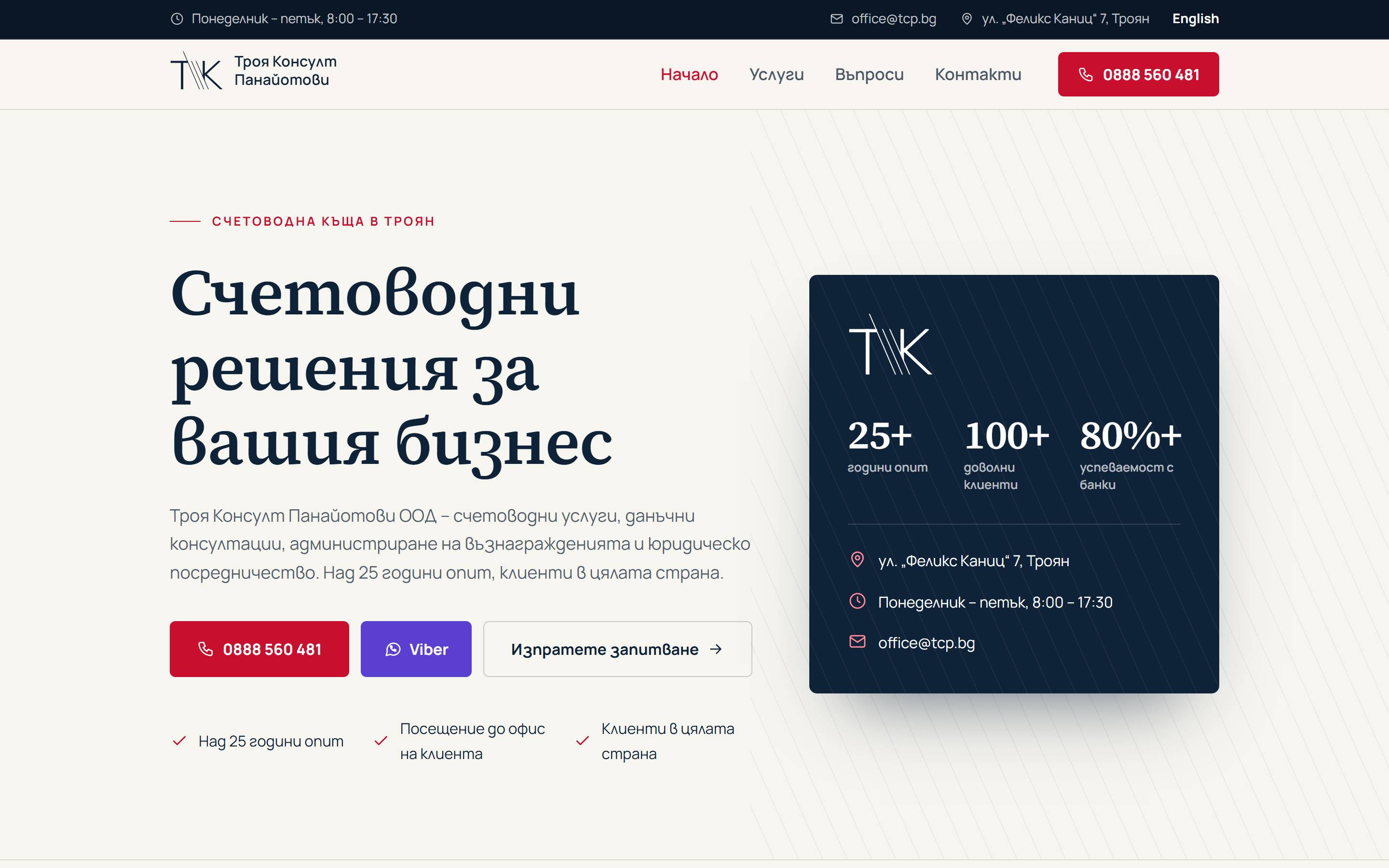Click Троя Консулт Панайотови brand name

[285, 70]
